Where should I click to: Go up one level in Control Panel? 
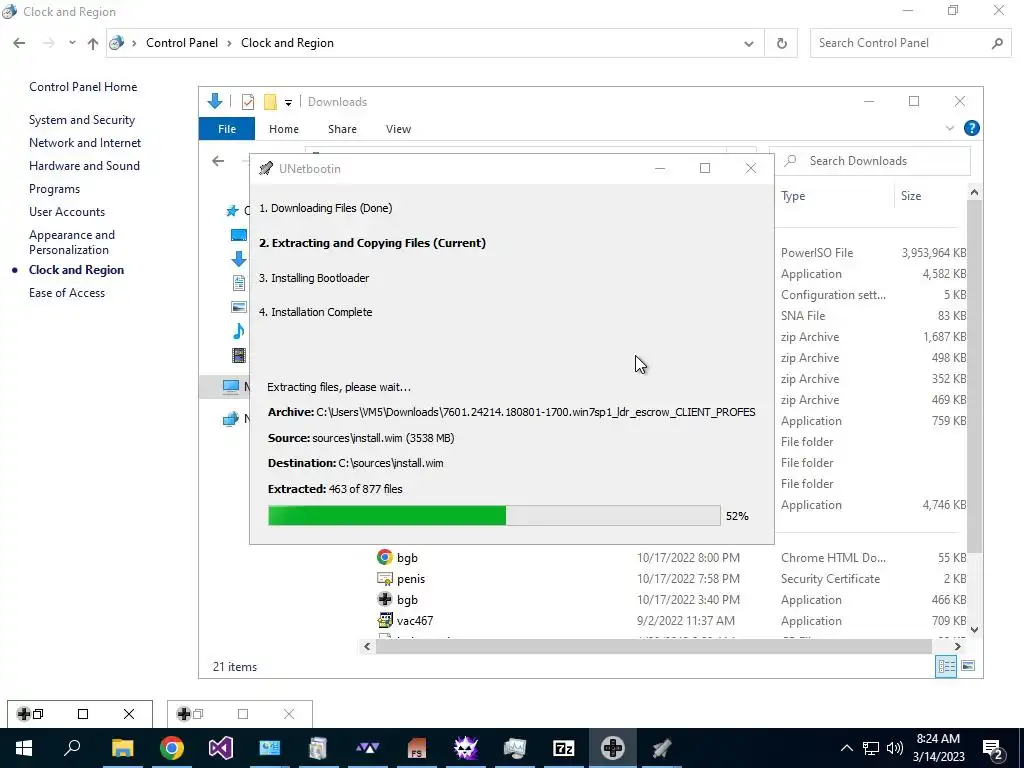[93, 43]
